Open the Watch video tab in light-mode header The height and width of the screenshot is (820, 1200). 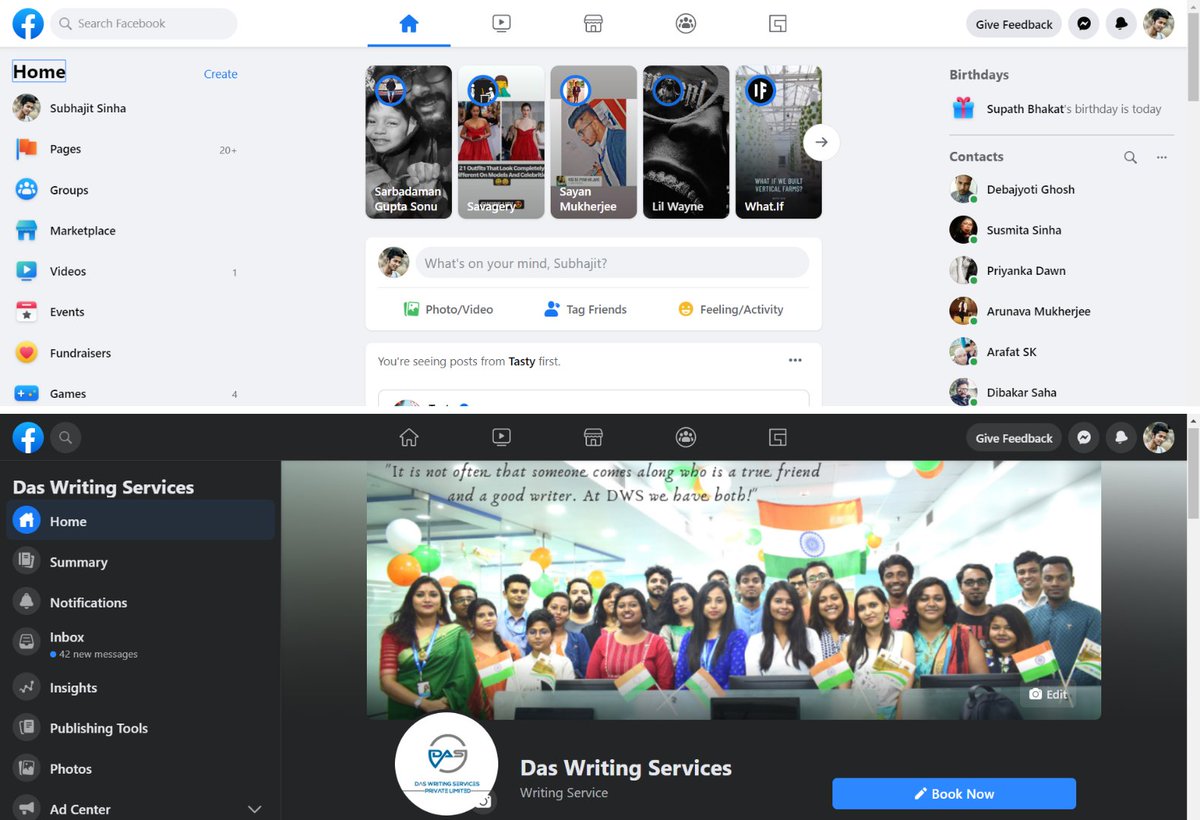(x=501, y=23)
